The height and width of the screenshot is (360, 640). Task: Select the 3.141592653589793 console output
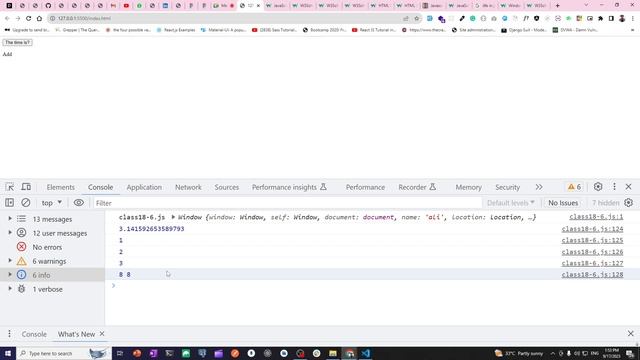(151, 229)
